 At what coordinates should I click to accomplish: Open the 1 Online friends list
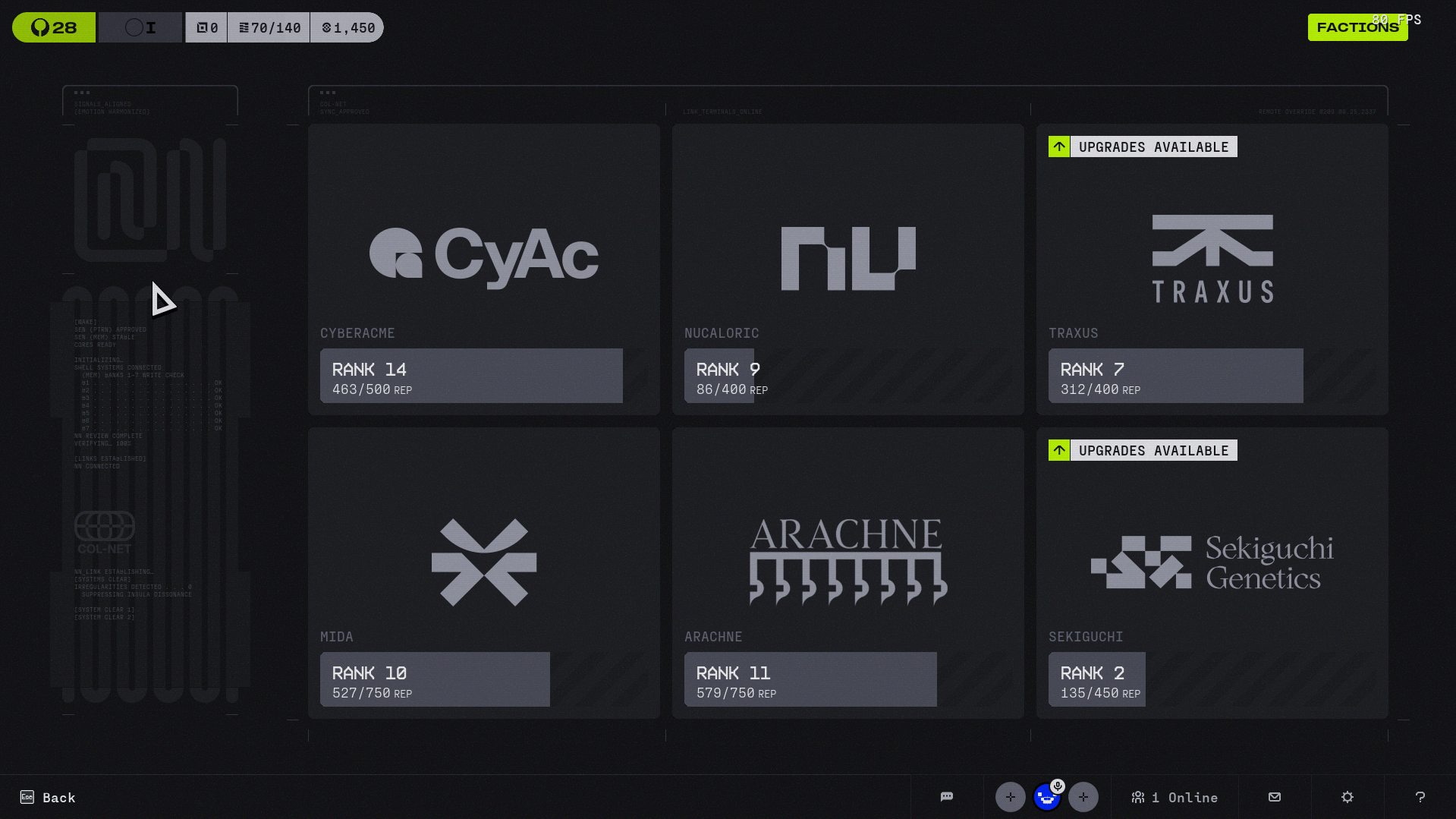coord(1174,797)
